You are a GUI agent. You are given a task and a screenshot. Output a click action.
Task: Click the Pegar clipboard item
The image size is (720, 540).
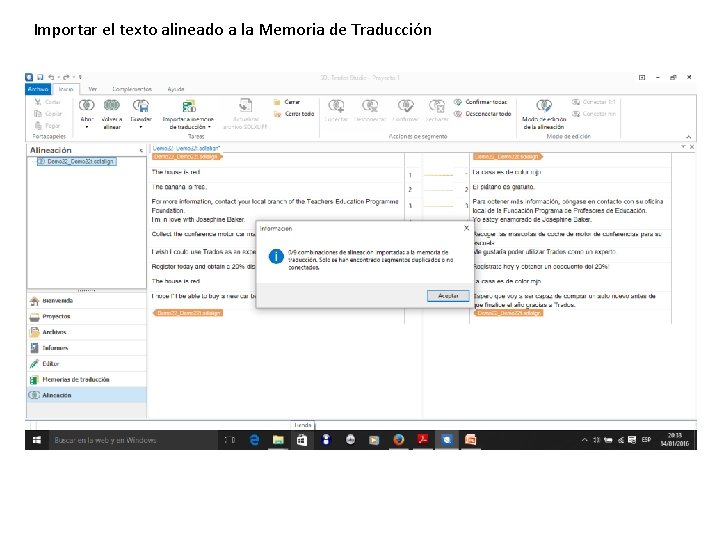point(47,126)
